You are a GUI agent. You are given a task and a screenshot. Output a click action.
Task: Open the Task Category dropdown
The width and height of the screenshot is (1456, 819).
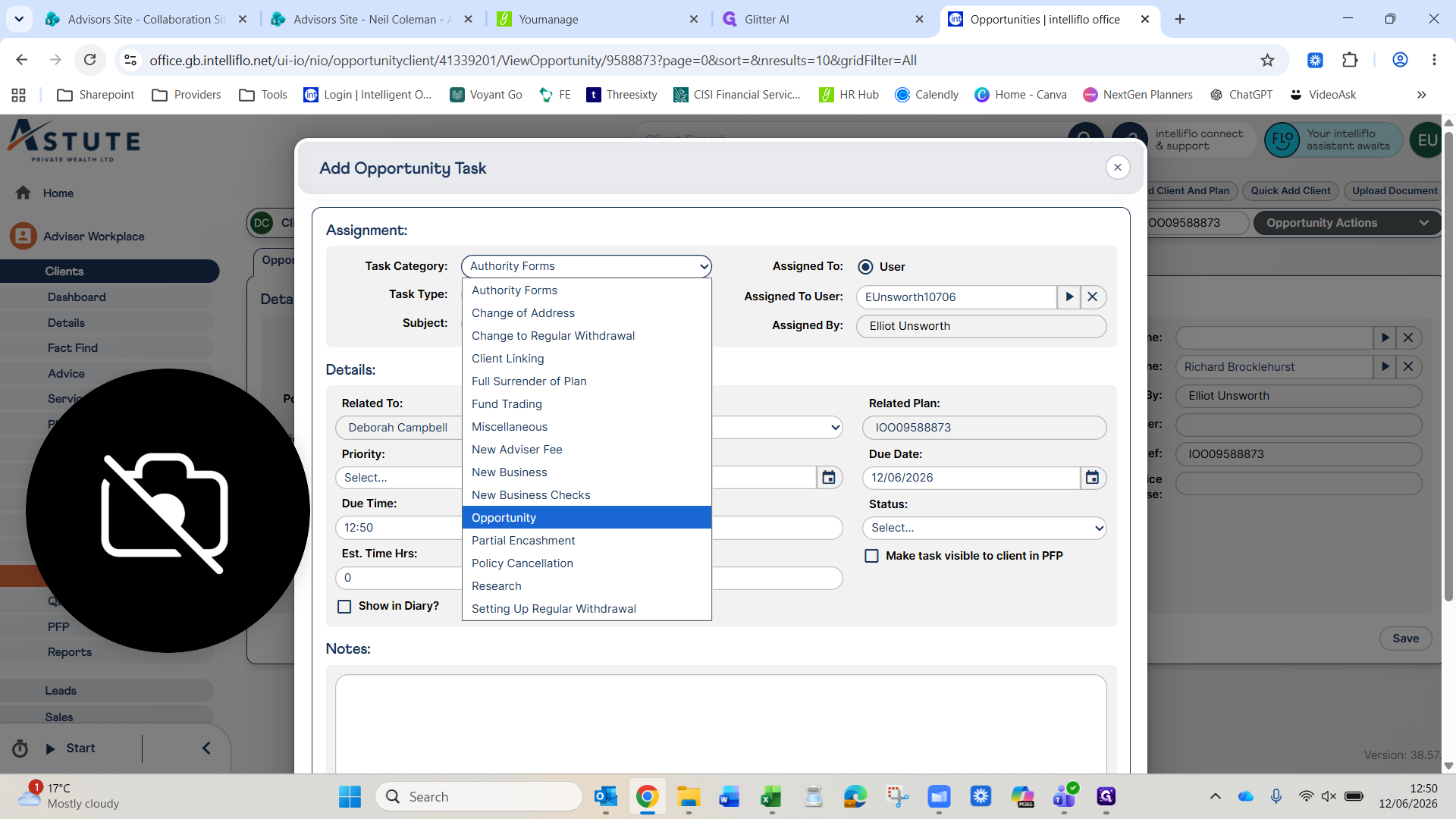(586, 266)
